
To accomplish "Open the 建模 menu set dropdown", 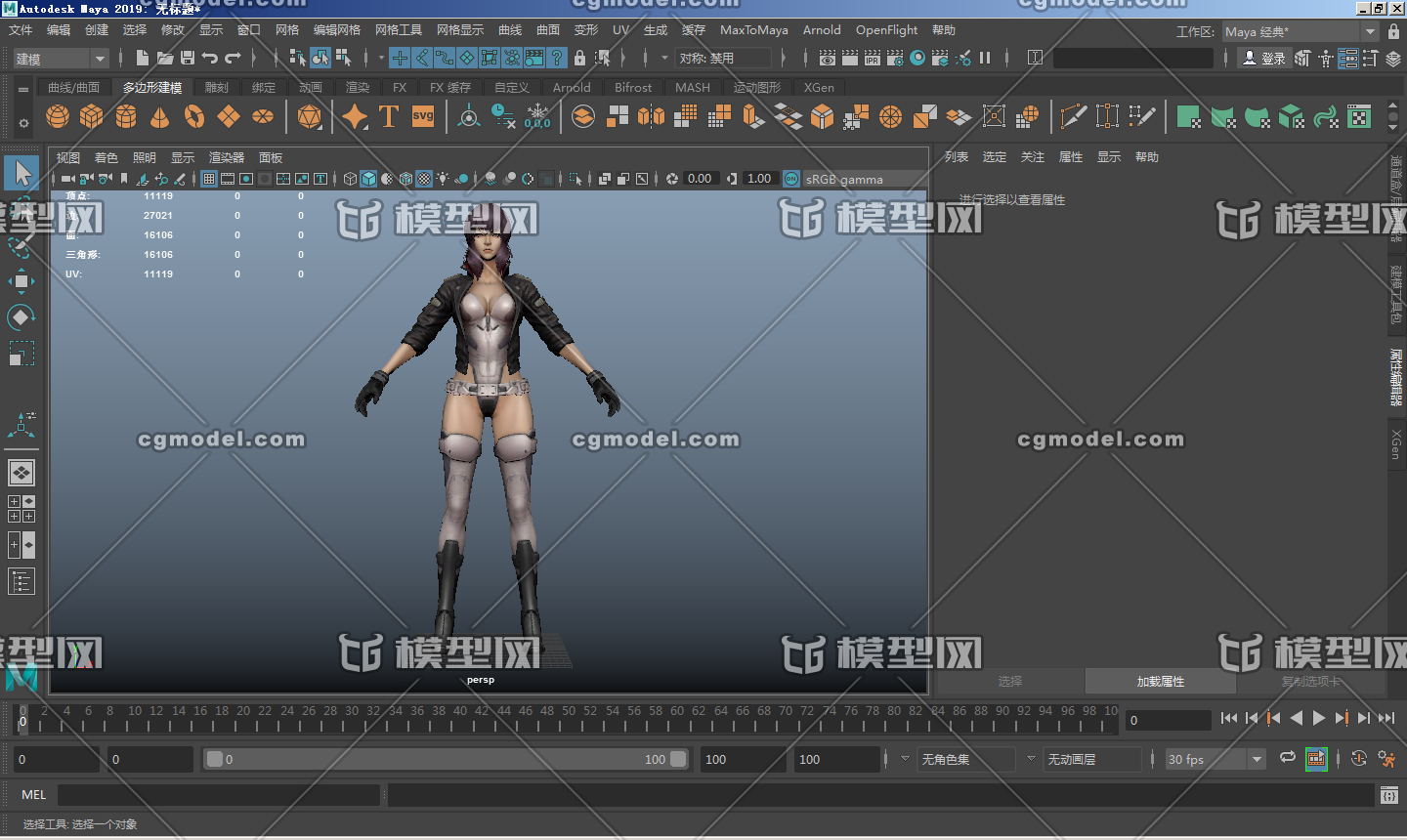I will click(61, 59).
